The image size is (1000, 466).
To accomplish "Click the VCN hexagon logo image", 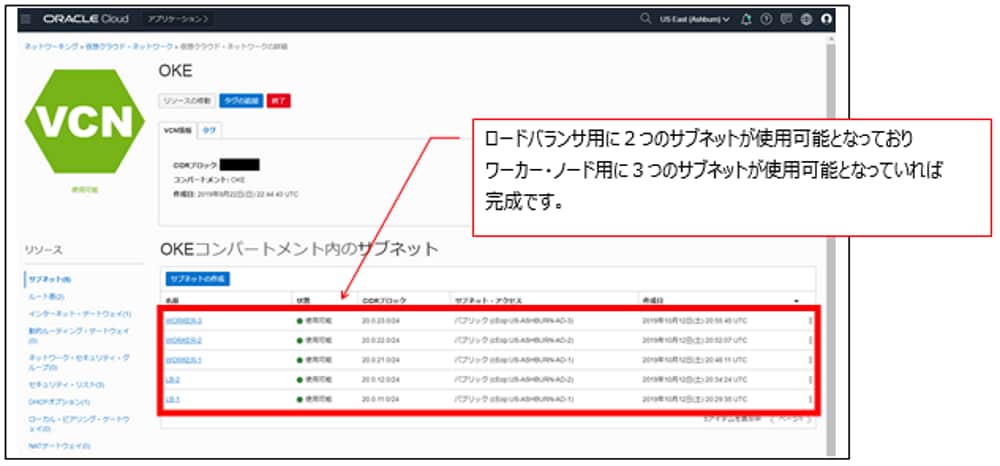I will tap(84, 121).
